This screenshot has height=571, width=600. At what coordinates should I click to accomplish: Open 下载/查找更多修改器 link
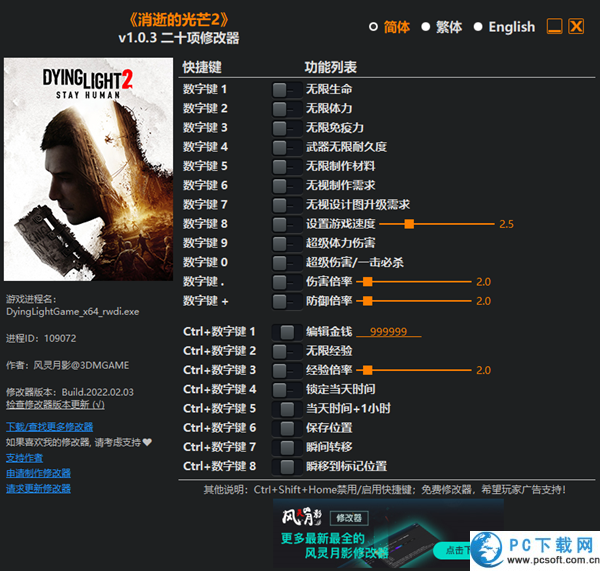pyautogui.click(x=50, y=427)
